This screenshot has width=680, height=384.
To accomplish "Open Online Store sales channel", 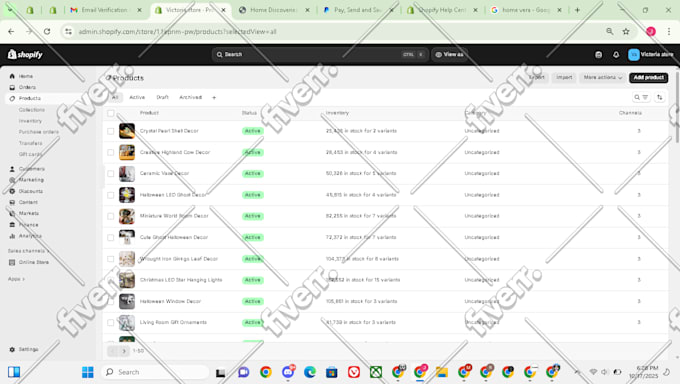I will (33, 262).
